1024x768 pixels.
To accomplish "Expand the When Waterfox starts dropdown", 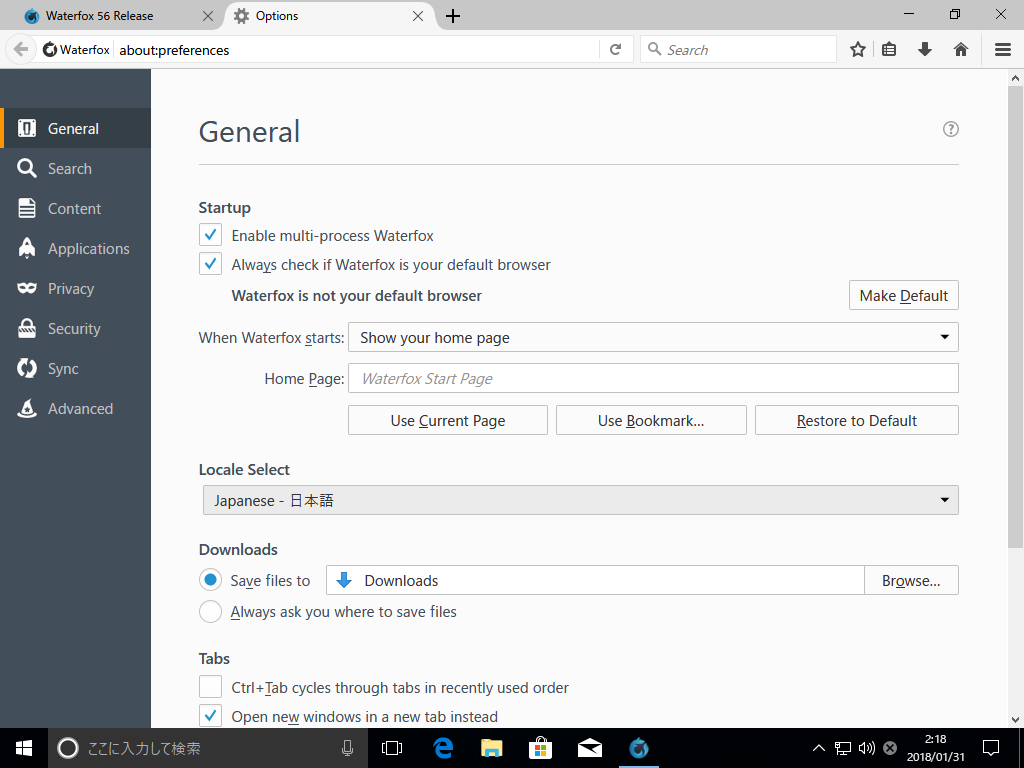I will tap(653, 338).
